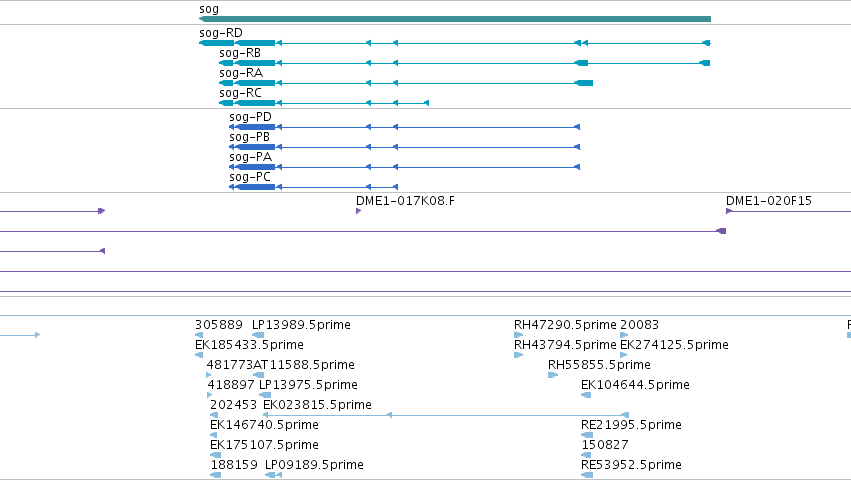The image size is (851, 480).
Task: Select the sog-RB transcript label
Action: point(240,53)
